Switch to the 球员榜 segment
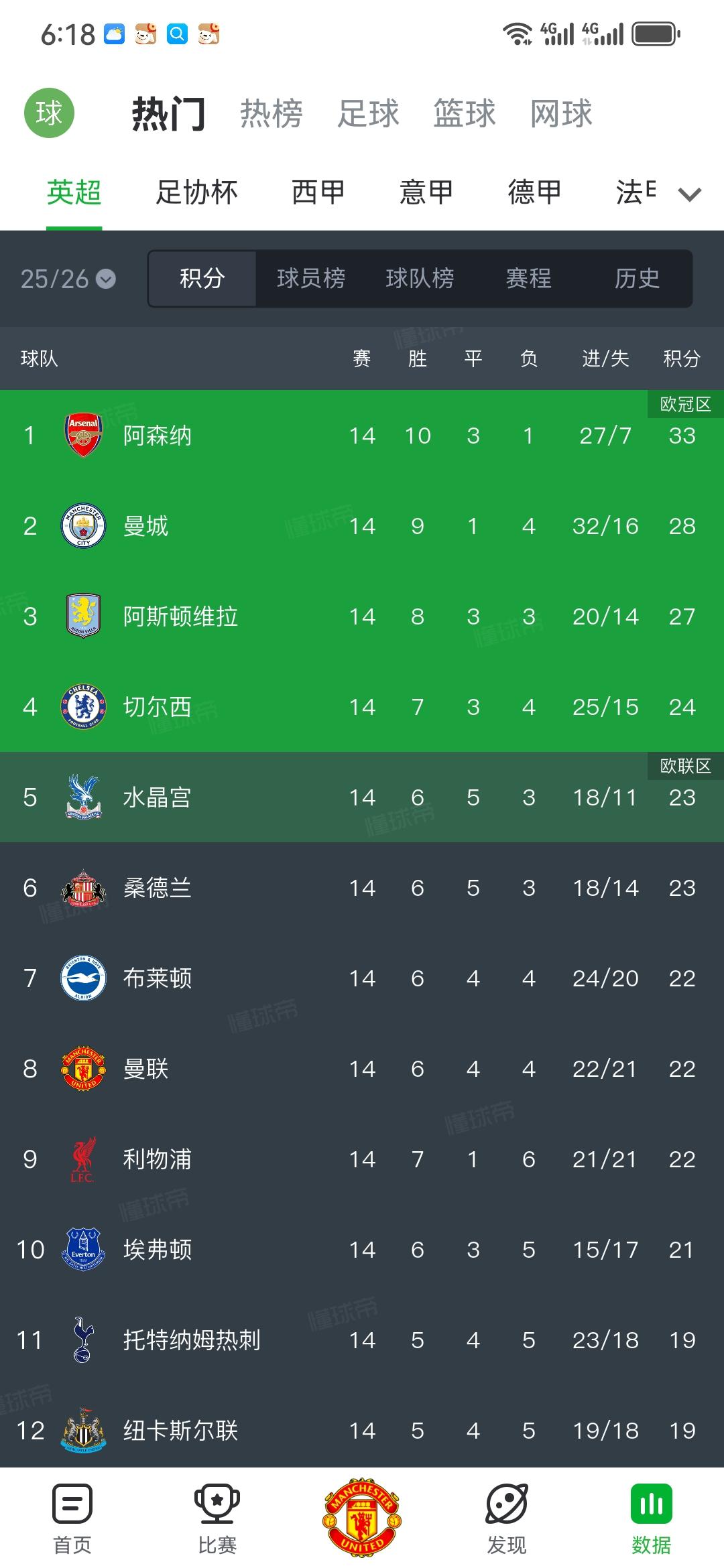 (x=311, y=279)
